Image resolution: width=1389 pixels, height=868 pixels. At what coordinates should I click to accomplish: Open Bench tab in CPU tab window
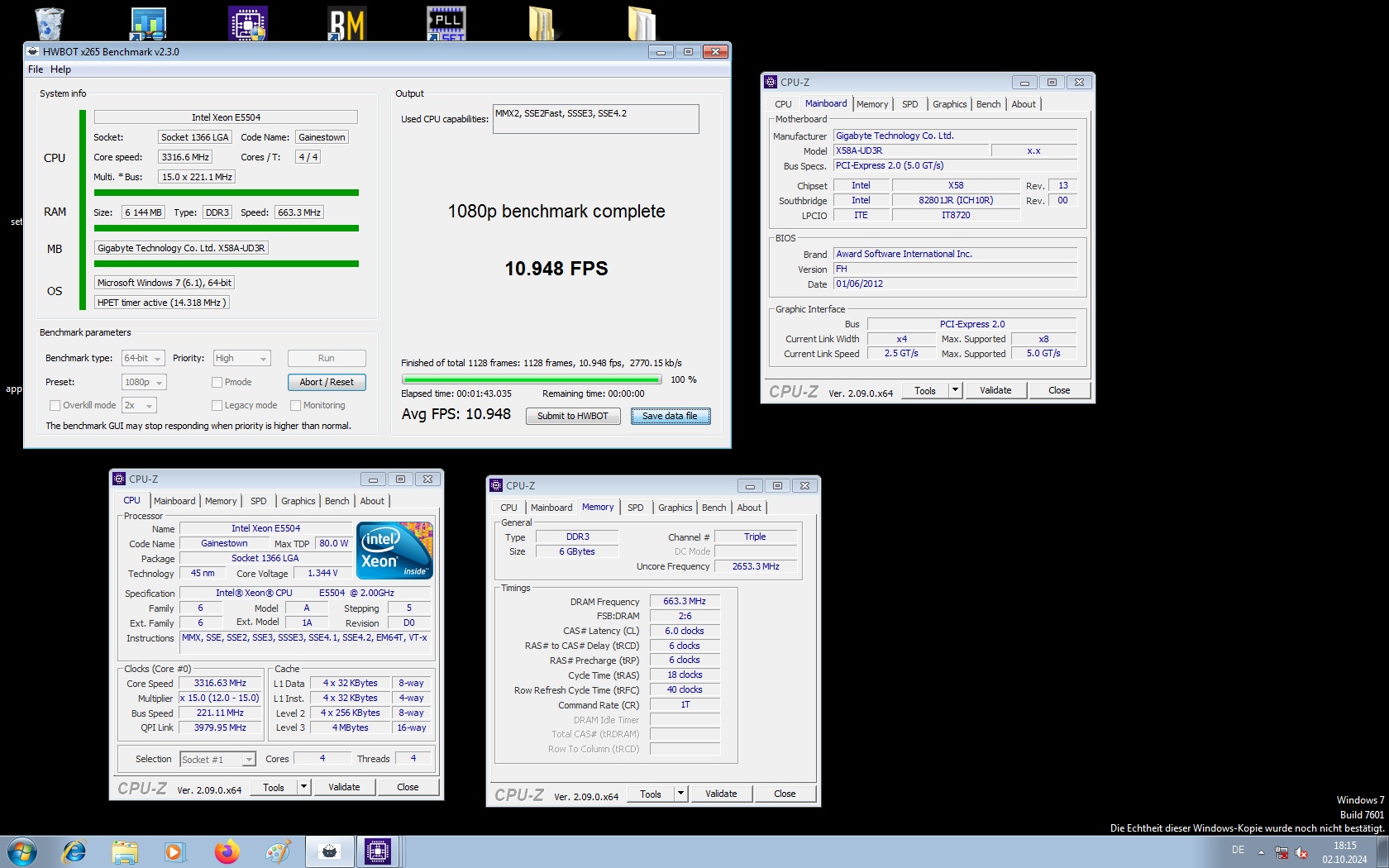coord(337,501)
